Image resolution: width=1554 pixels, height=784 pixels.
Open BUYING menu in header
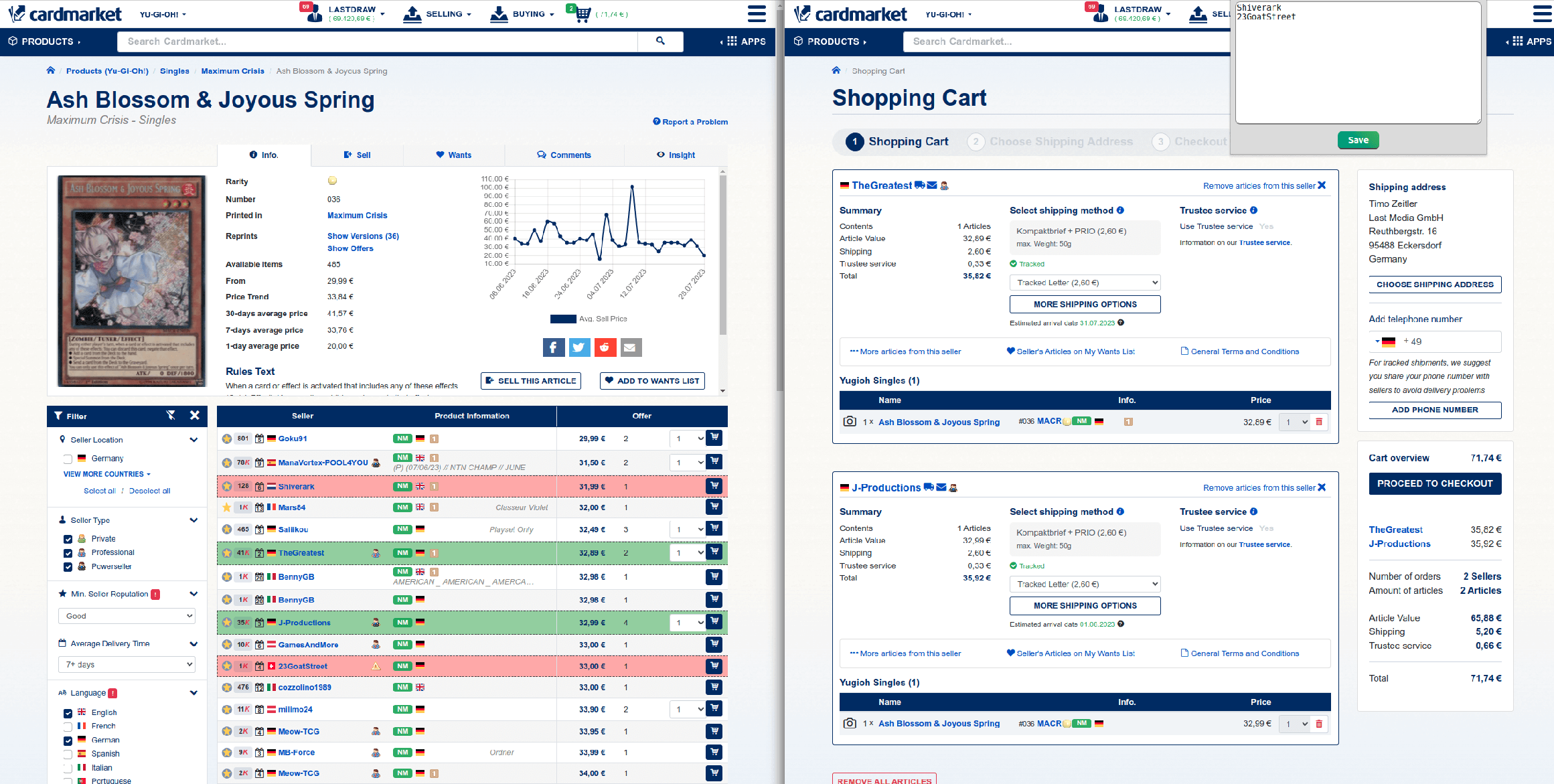(522, 13)
